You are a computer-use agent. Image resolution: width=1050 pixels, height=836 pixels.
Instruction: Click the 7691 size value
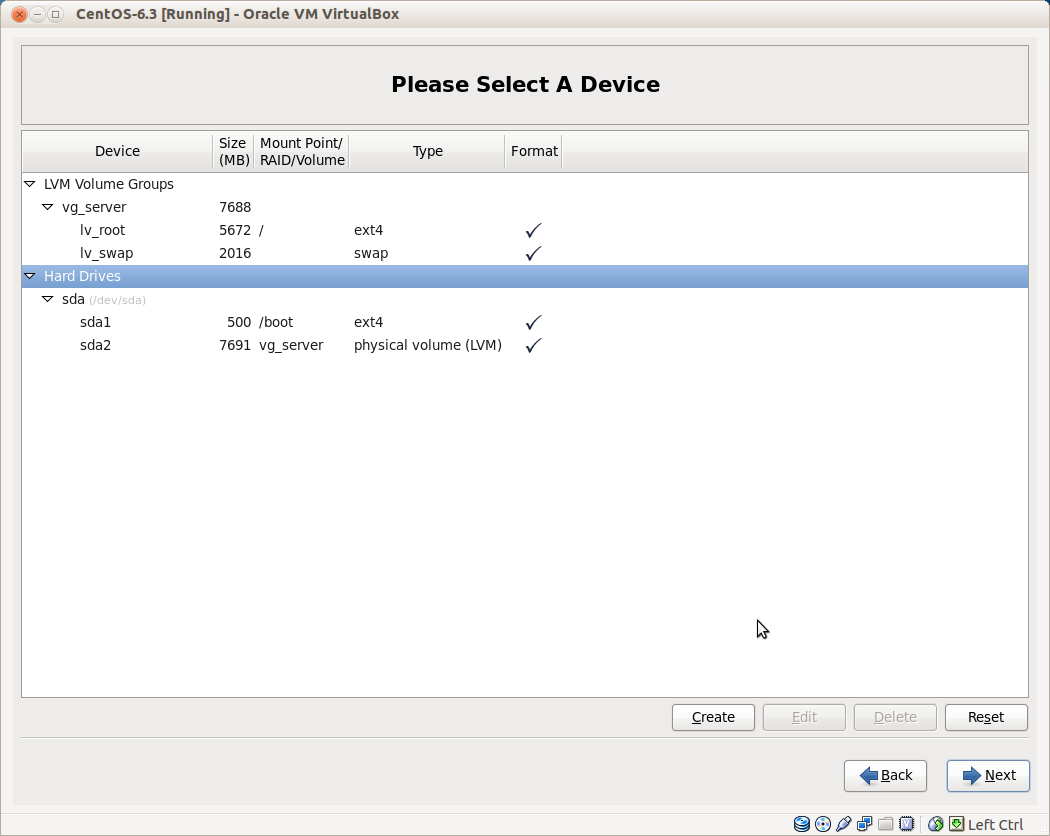pyautogui.click(x=235, y=346)
